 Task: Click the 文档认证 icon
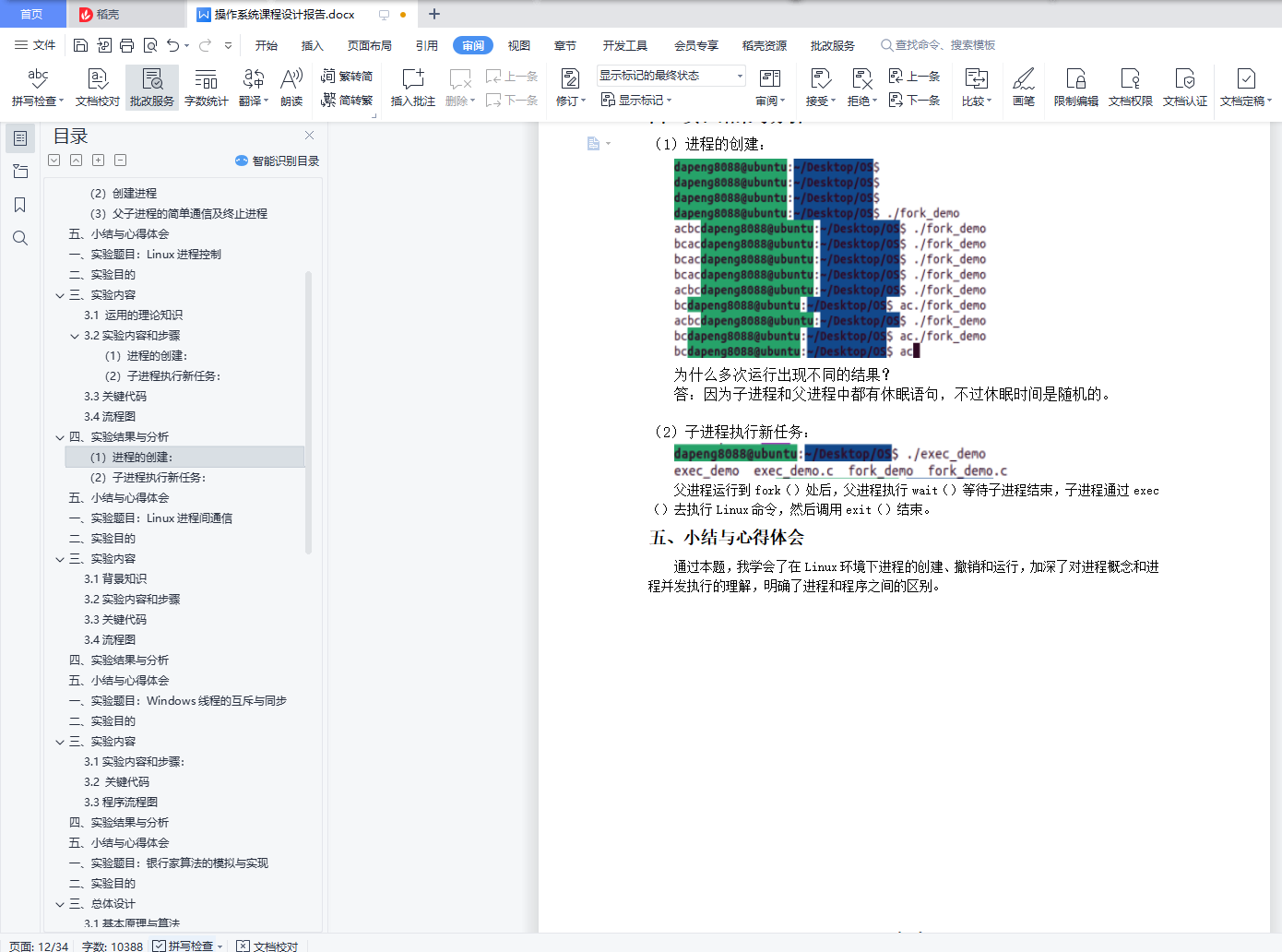[1185, 88]
